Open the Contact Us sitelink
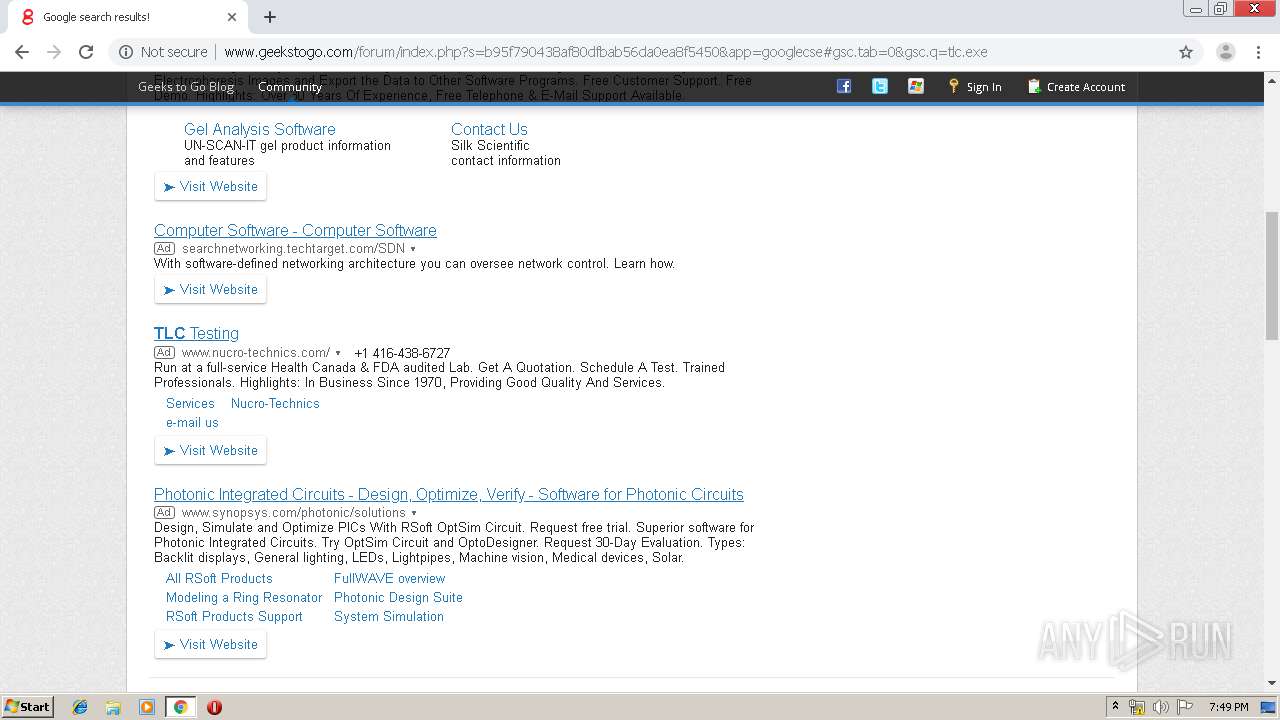The image size is (1280, 720). pos(489,129)
